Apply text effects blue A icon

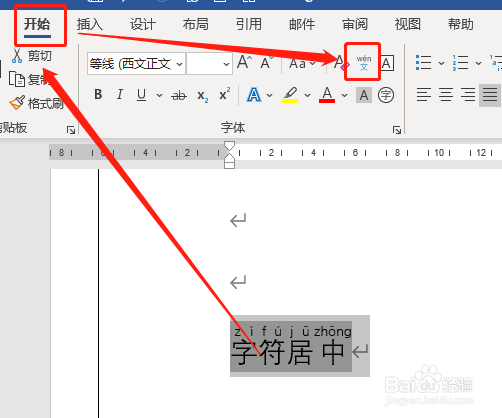point(254,95)
